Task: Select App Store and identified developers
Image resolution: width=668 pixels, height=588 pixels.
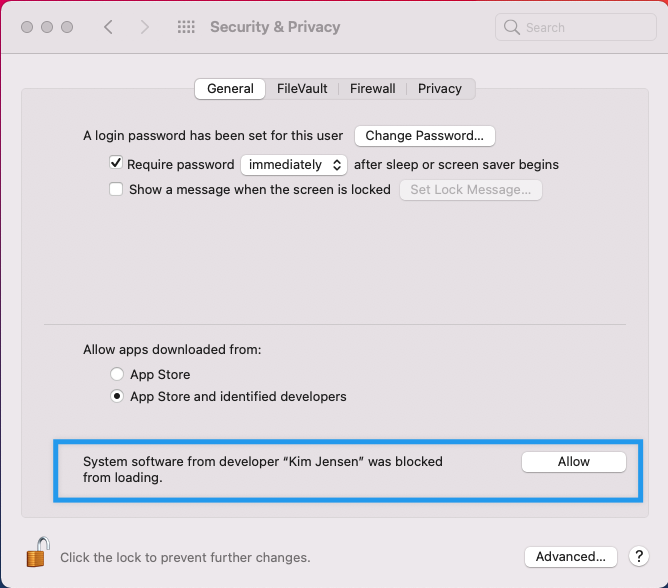Action: [117, 397]
